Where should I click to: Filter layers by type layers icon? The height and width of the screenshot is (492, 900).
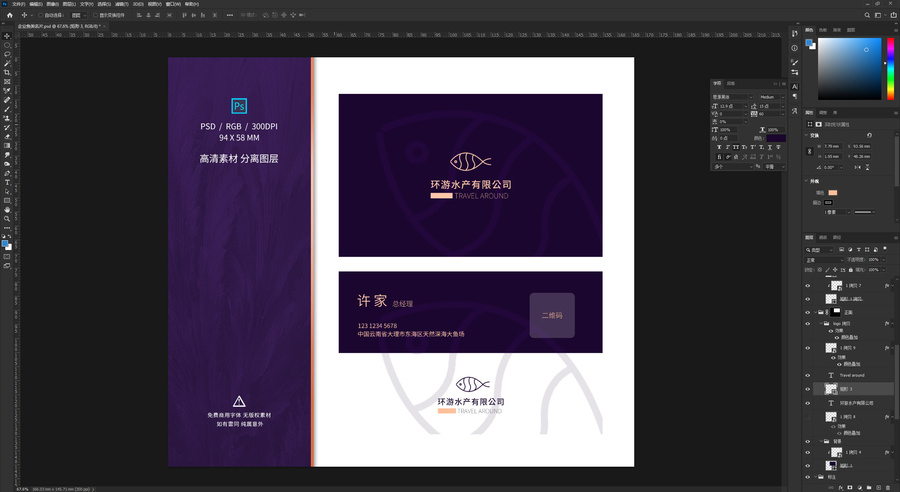point(859,250)
